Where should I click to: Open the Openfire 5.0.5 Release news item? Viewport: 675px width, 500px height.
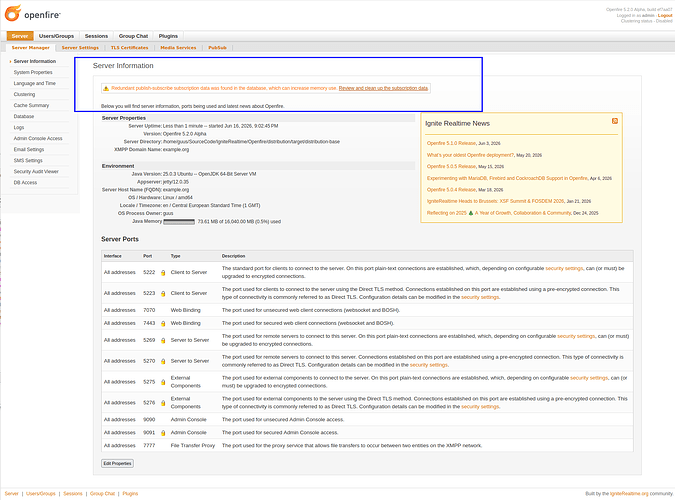452,167
